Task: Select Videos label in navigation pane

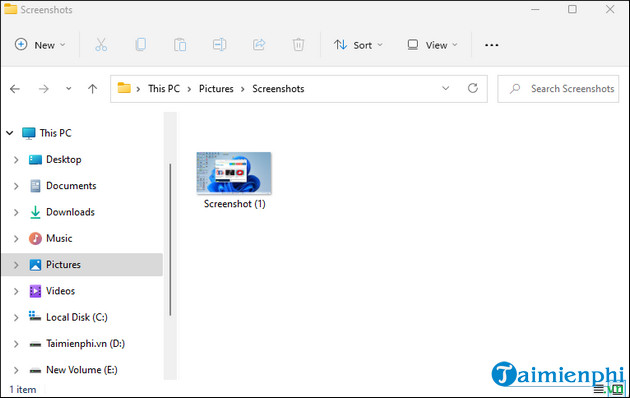Action: (x=60, y=291)
